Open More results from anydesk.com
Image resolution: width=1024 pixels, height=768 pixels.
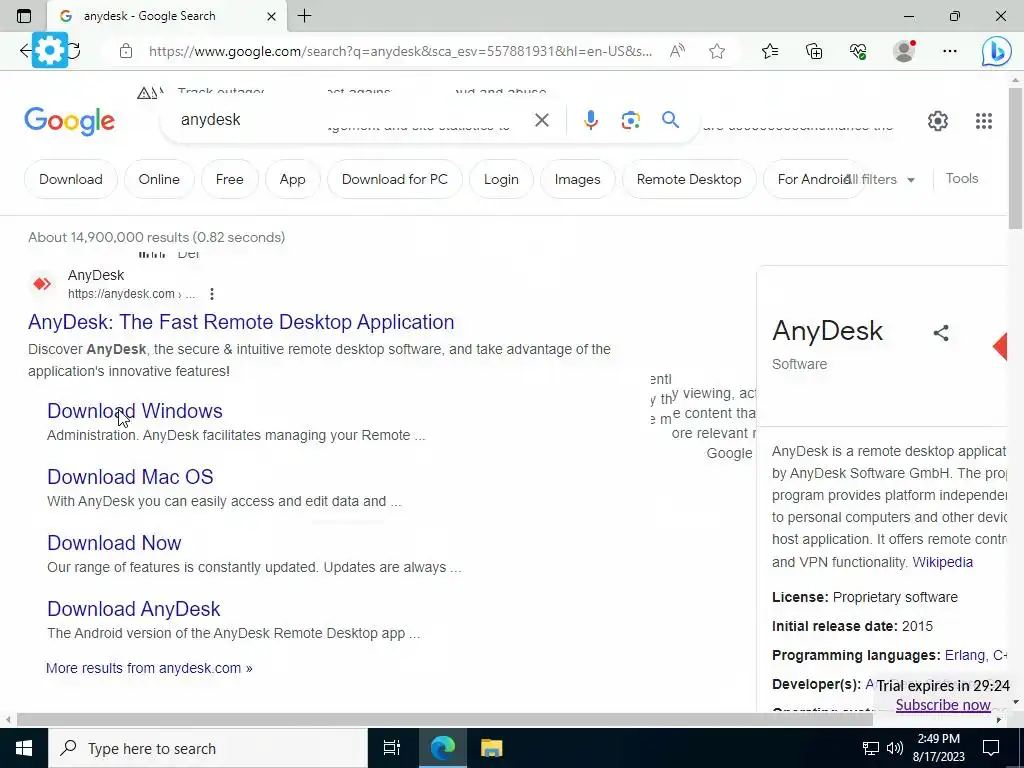[x=149, y=668]
